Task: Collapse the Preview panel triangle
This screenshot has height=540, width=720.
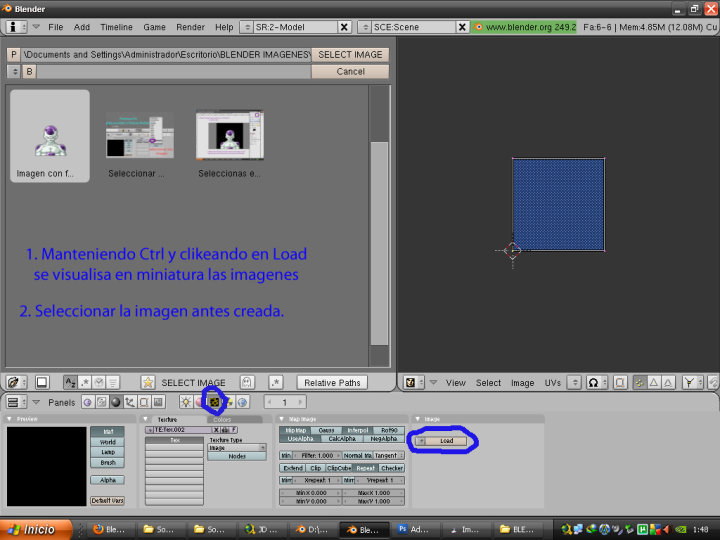Action: 10,419
